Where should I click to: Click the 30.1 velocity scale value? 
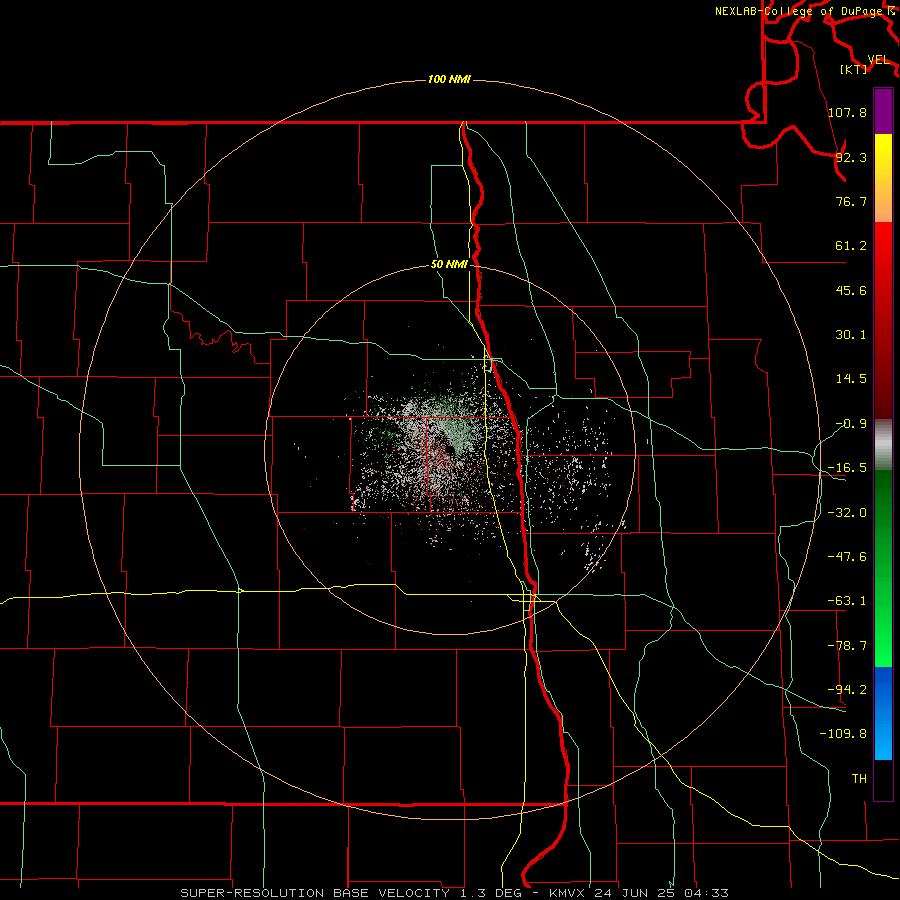(x=851, y=335)
